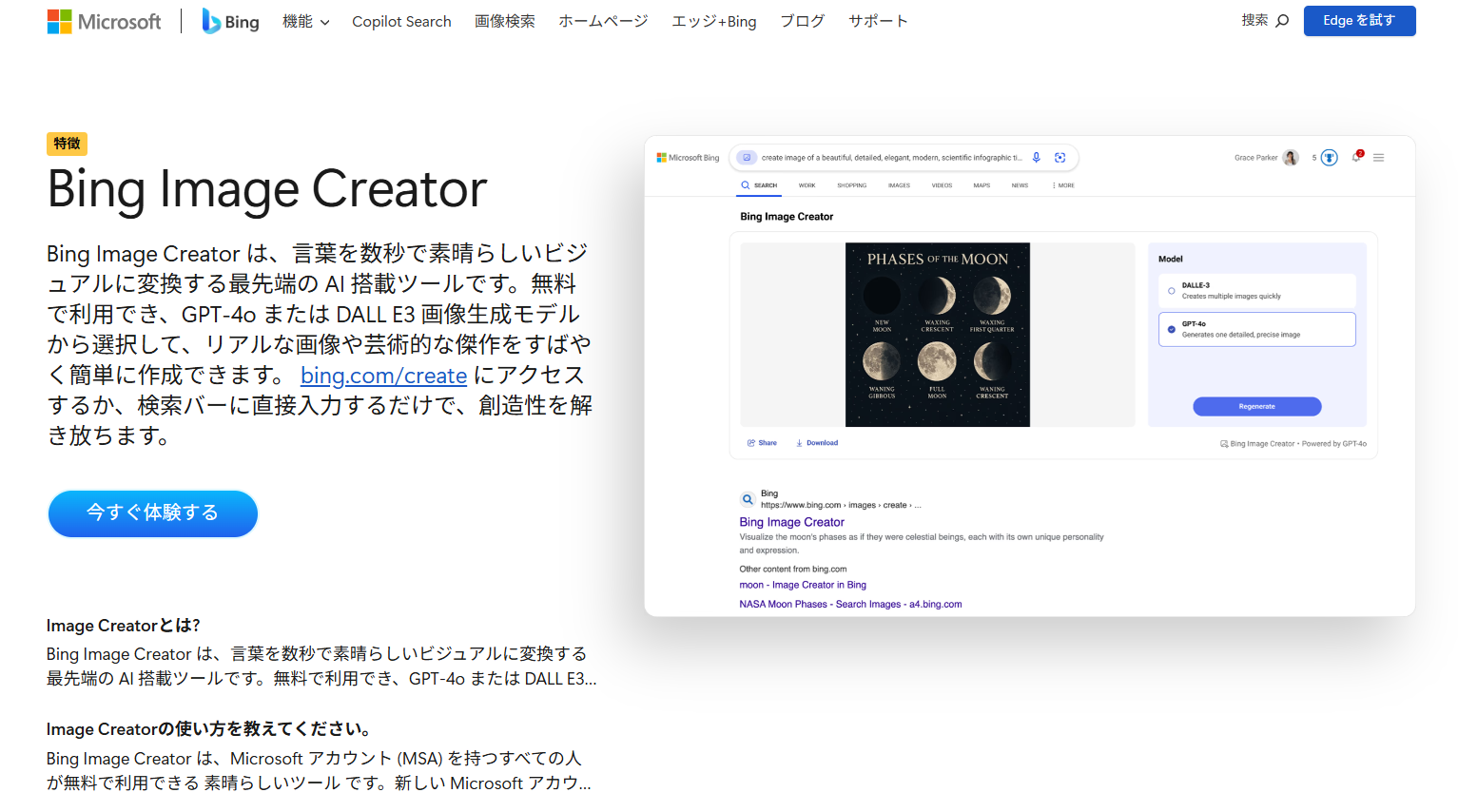Expand the Image Creatorとは? question
The height and width of the screenshot is (812, 1458).
(x=124, y=626)
